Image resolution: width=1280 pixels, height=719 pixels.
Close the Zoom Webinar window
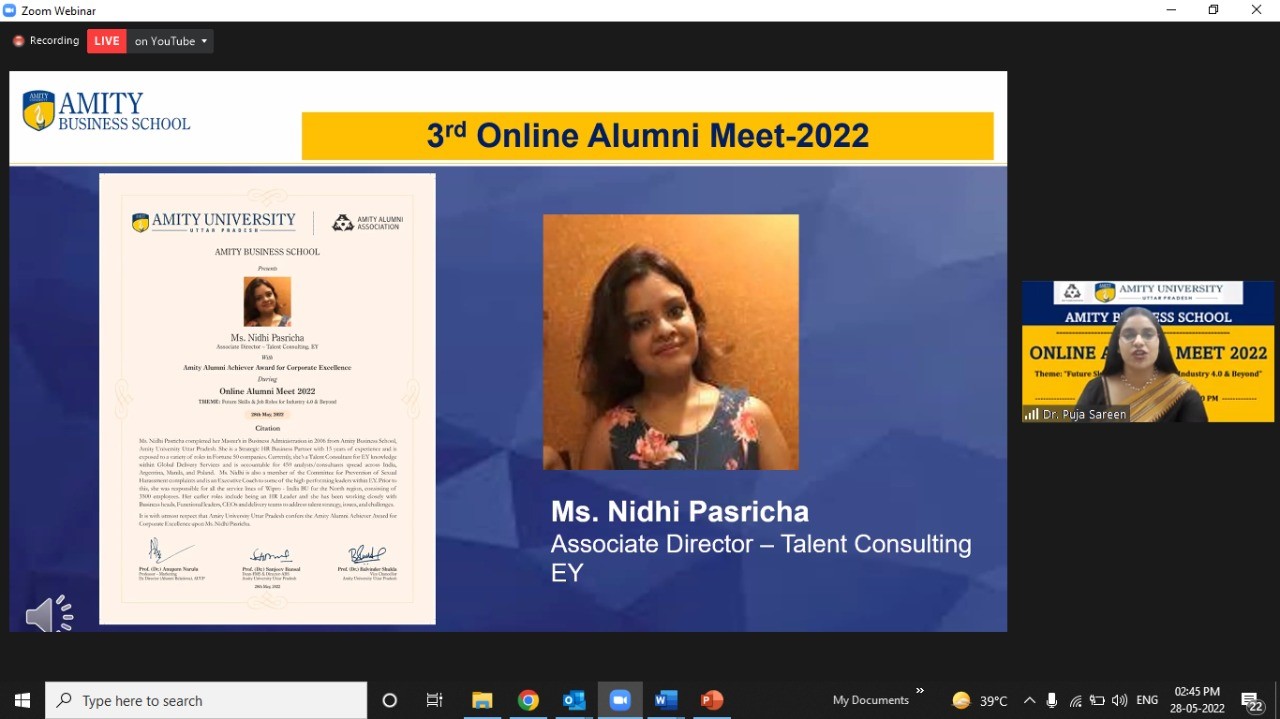(1257, 10)
